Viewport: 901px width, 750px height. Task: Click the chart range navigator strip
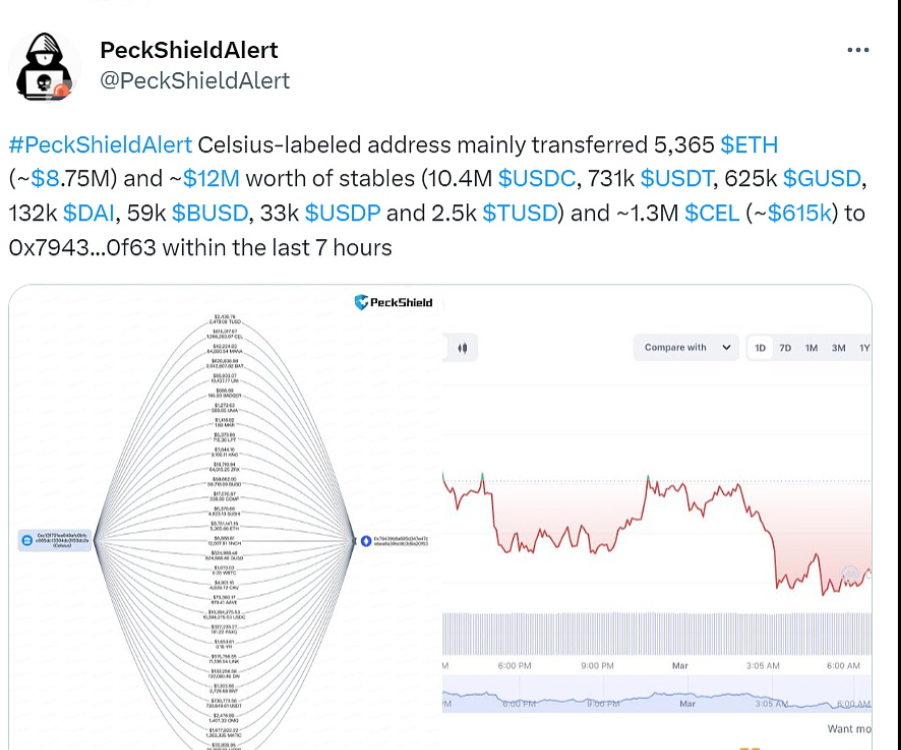pyautogui.click(x=655, y=699)
